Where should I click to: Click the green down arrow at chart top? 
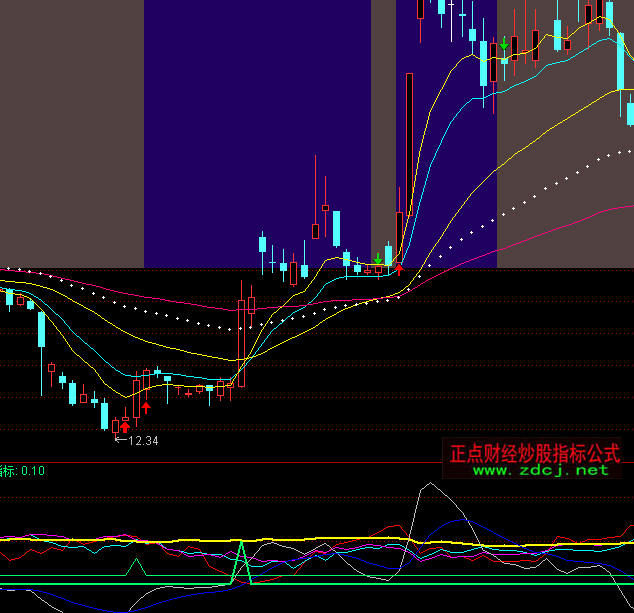(x=504, y=45)
